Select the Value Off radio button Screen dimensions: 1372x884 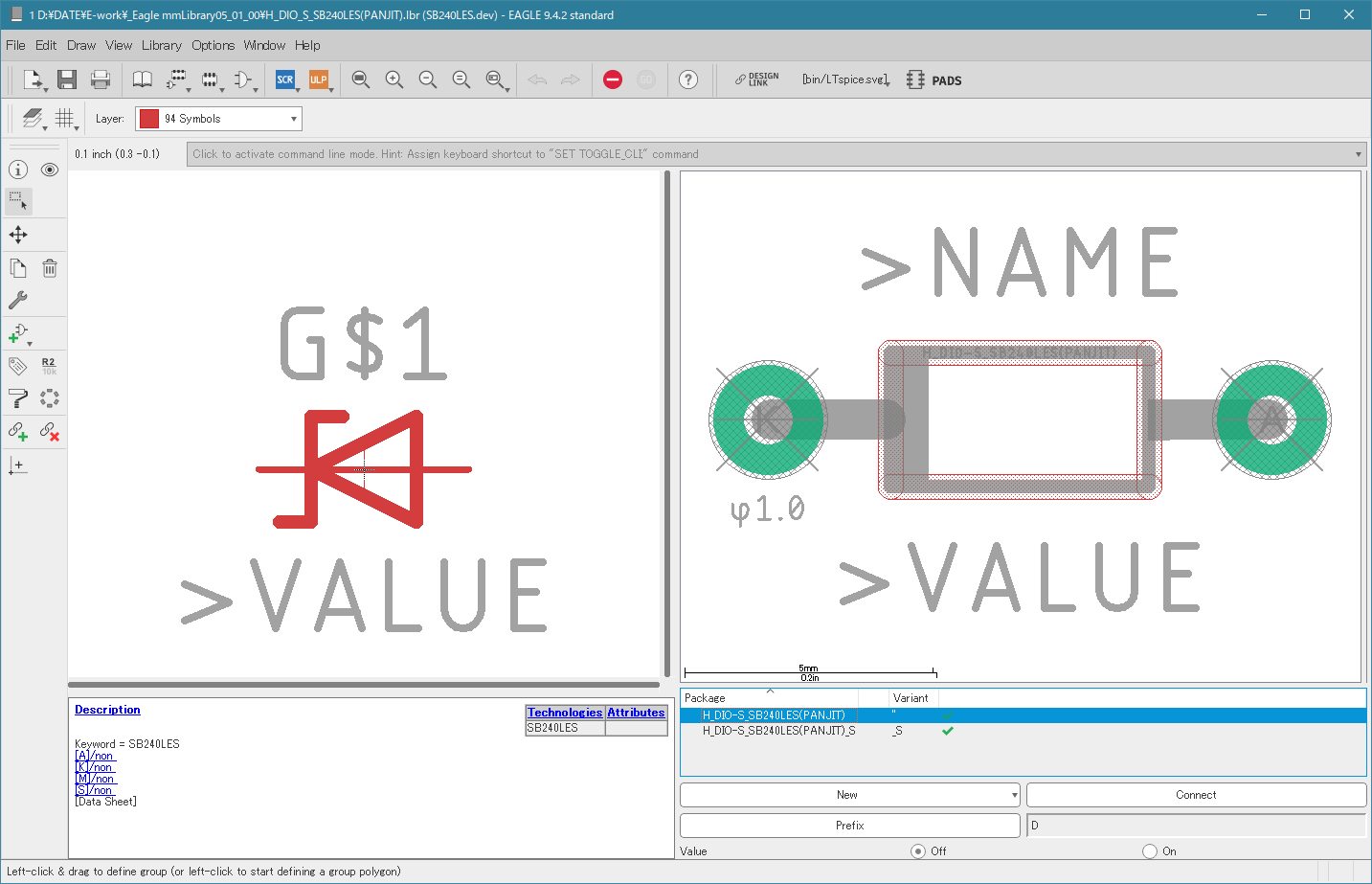[x=918, y=850]
